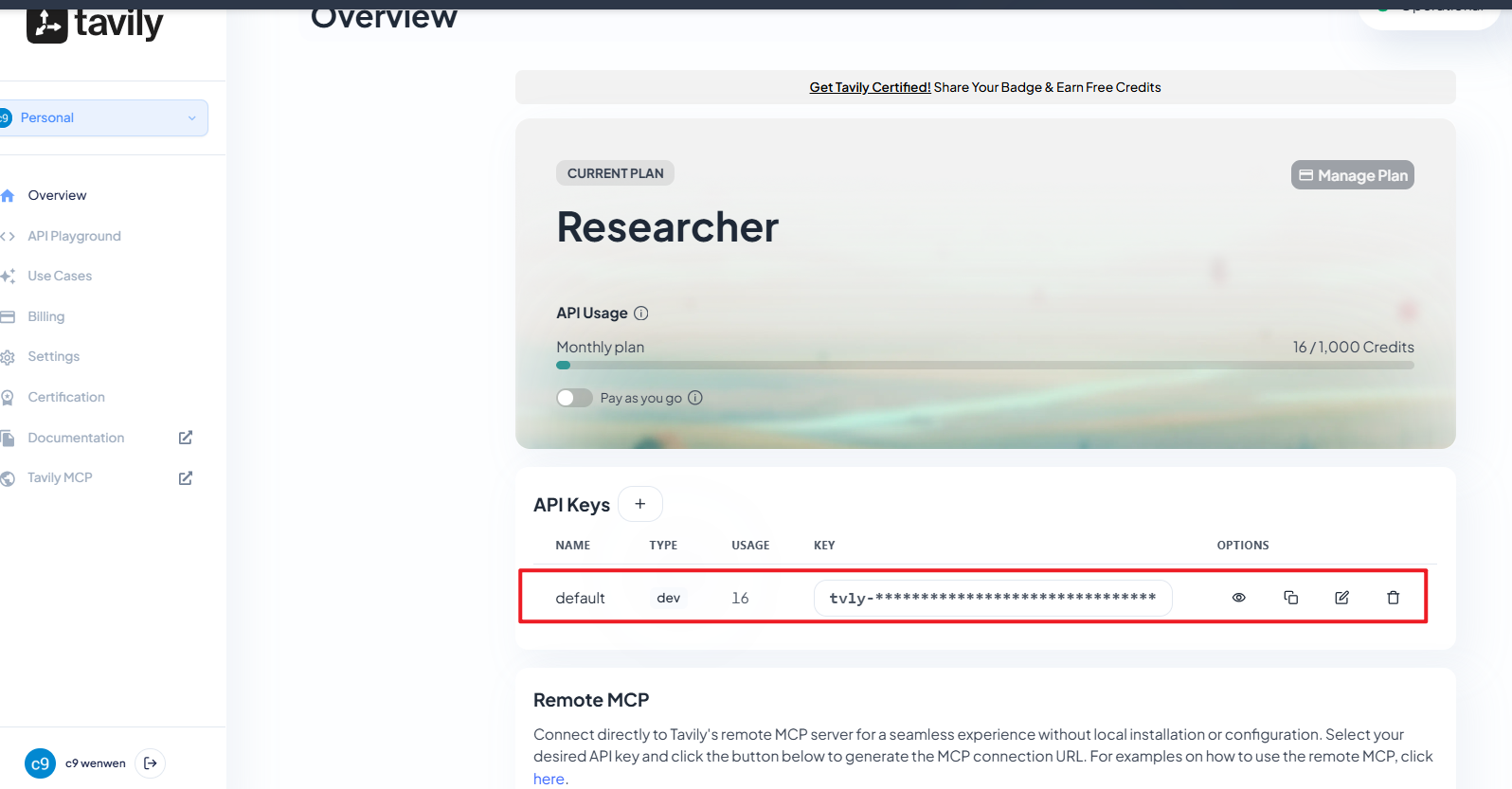Click the Manage Plan button
Image resolution: width=1512 pixels, height=789 pixels.
point(1352,175)
